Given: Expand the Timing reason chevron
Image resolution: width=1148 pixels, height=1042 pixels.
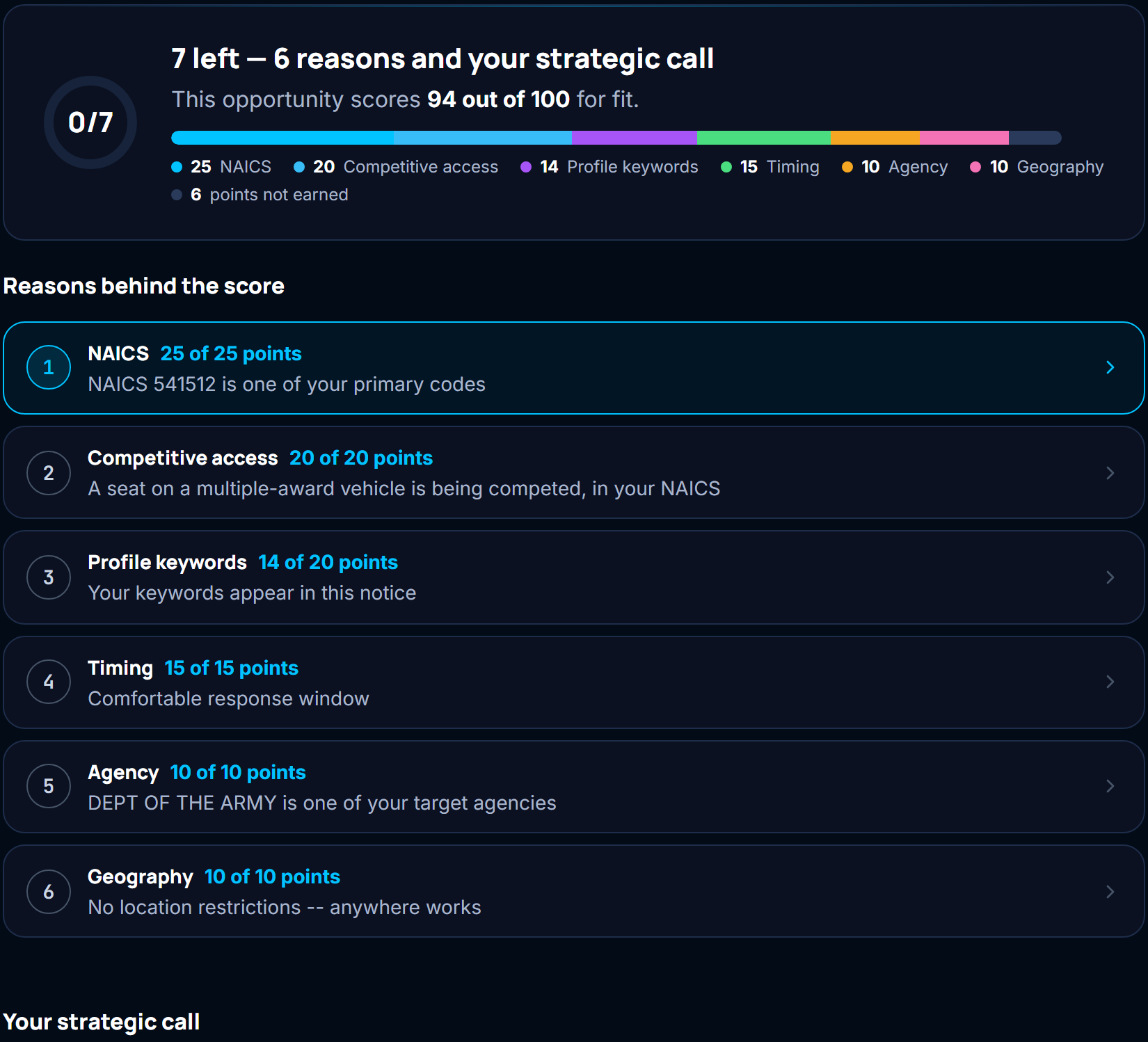Looking at the screenshot, I should 1110,682.
